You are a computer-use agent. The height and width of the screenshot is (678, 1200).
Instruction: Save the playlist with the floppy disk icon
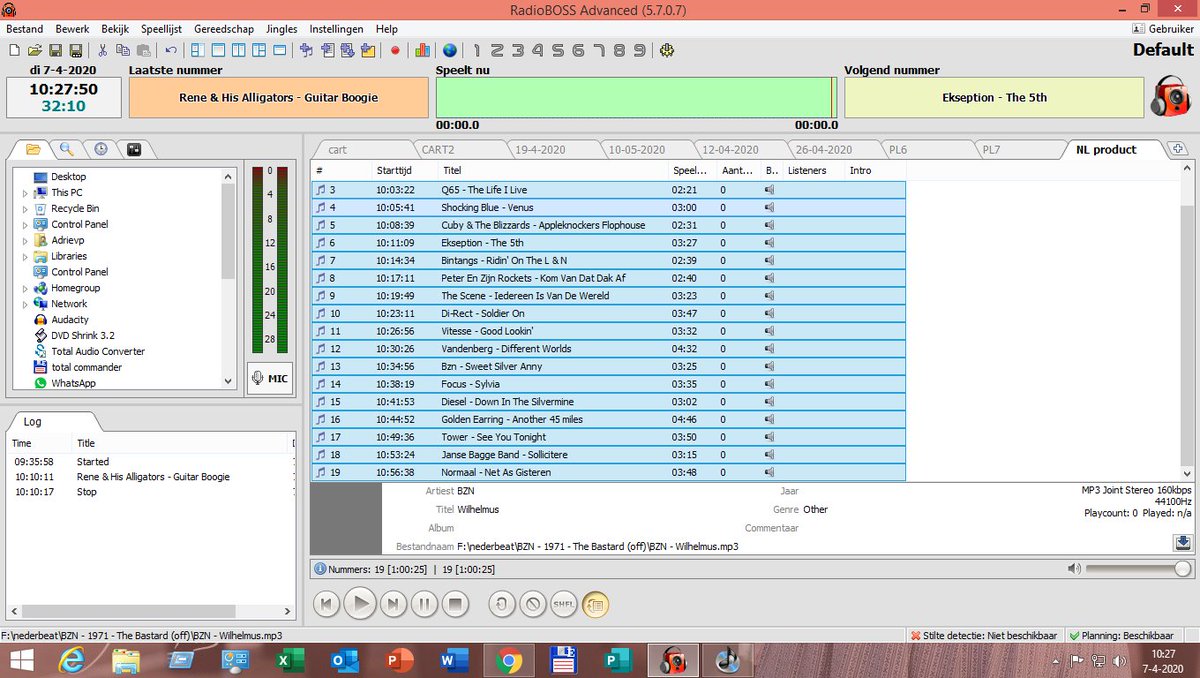point(55,50)
